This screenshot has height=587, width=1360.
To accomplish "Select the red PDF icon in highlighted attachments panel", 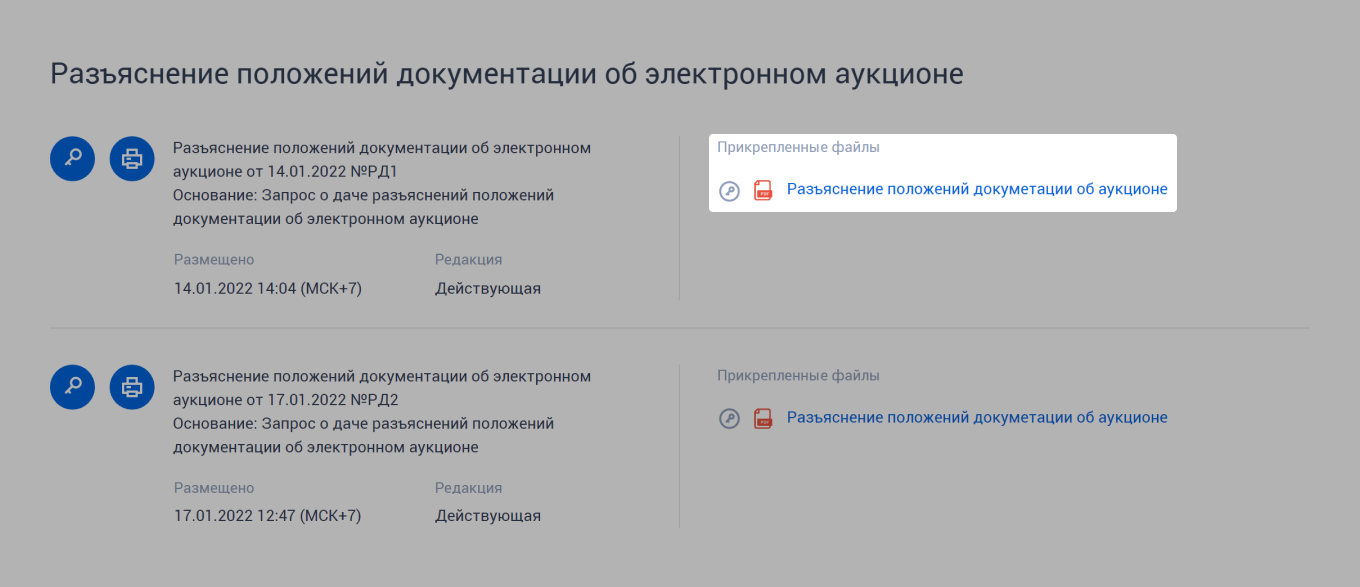I will pos(762,189).
